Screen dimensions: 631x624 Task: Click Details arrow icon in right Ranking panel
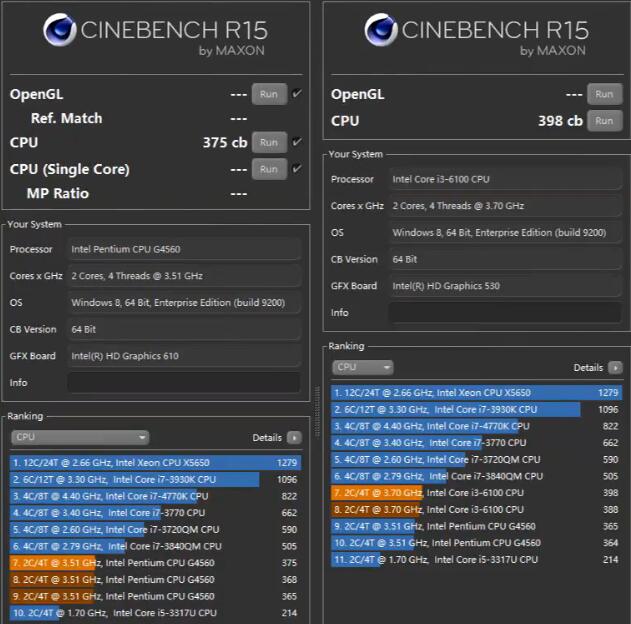pos(615,368)
